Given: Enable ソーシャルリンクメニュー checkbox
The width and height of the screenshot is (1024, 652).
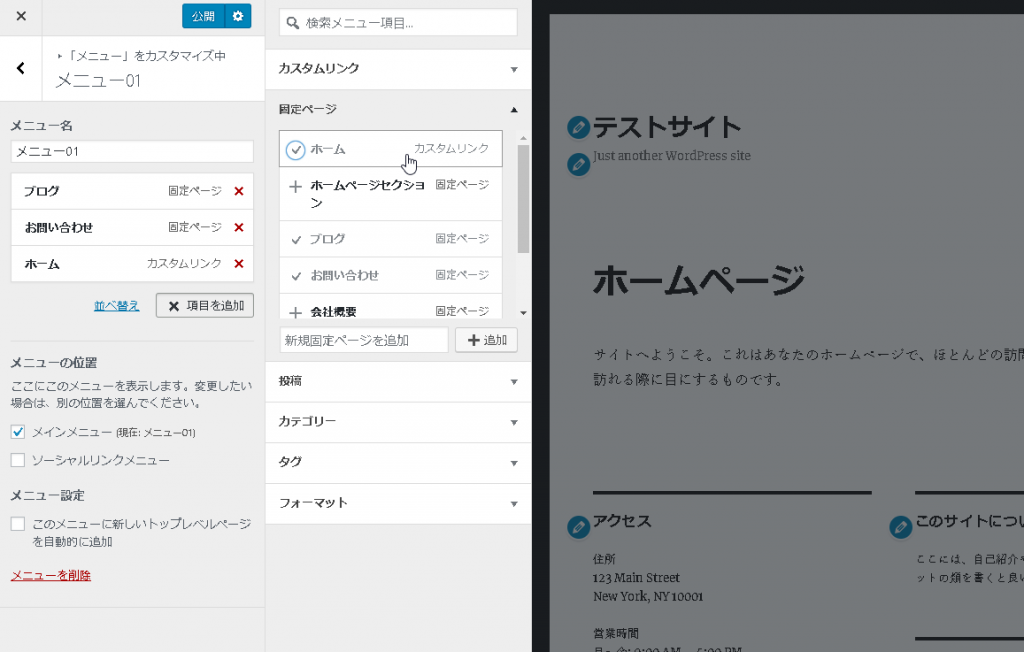Looking at the screenshot, I should point(18,460).
